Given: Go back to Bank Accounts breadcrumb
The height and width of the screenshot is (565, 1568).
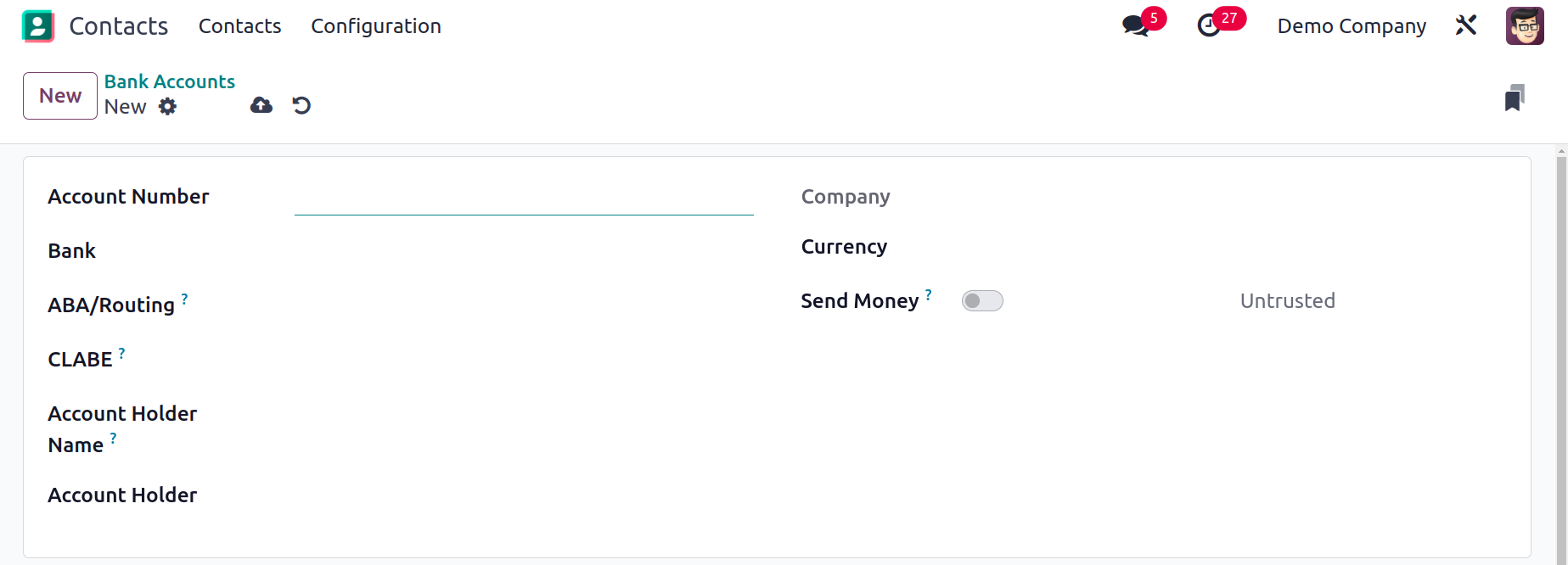Looking at the screenshot, I should tap(170, 81).
